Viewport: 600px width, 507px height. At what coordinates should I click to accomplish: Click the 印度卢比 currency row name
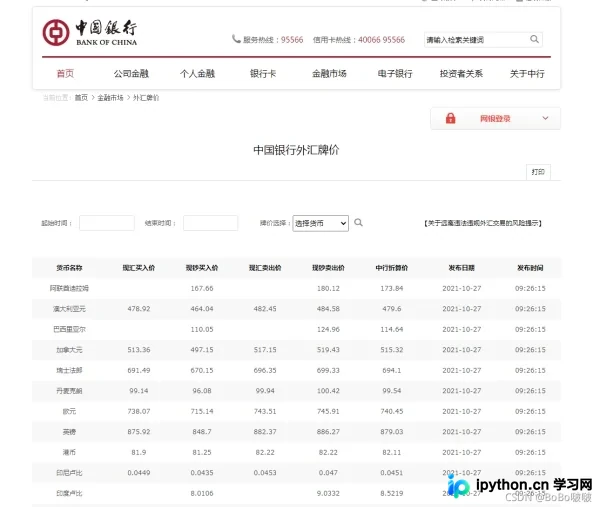(x=69, y=493)
